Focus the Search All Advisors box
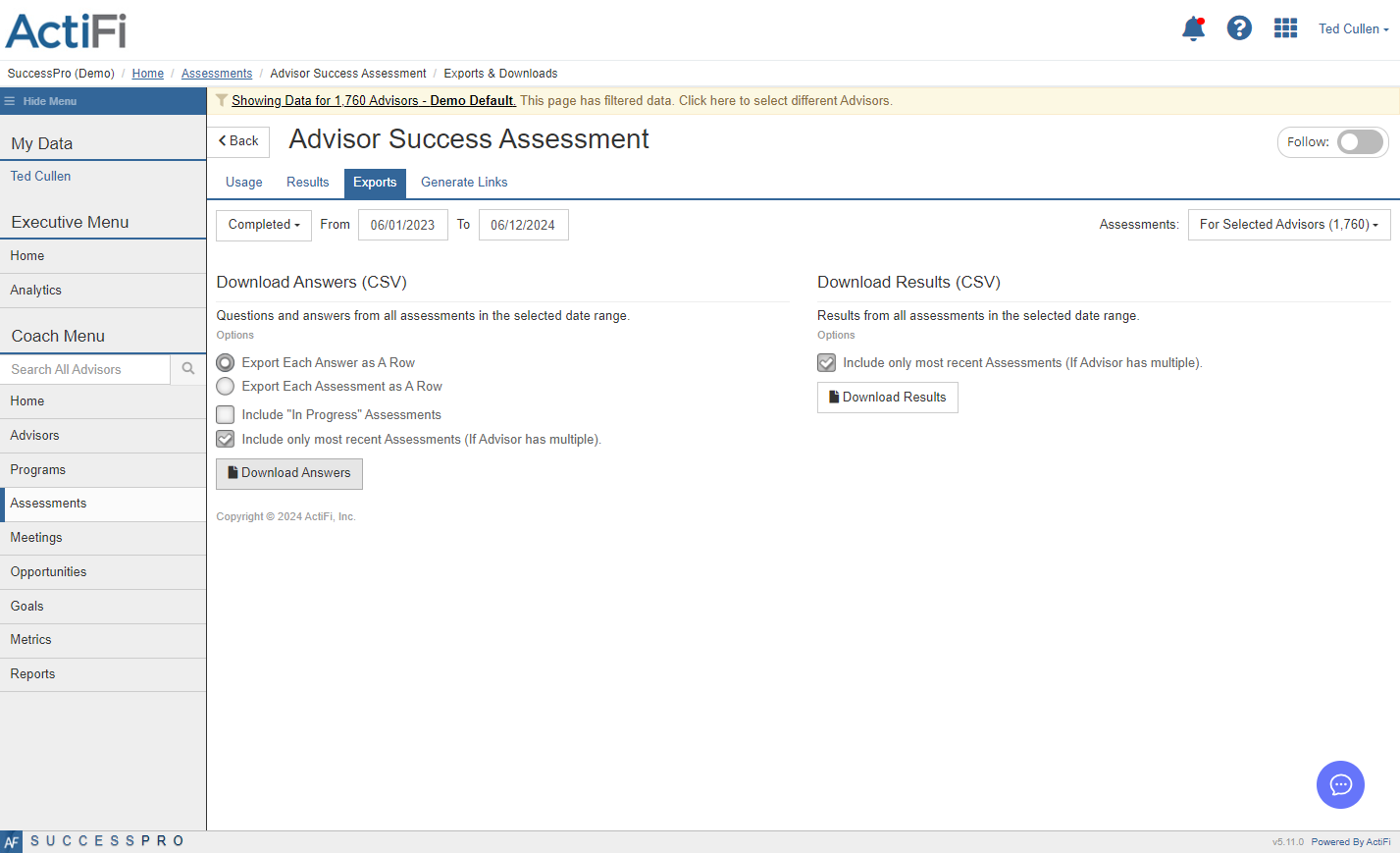Image resolution: width=1400 pixels, height=853 pixels. [x=85, y=369]
